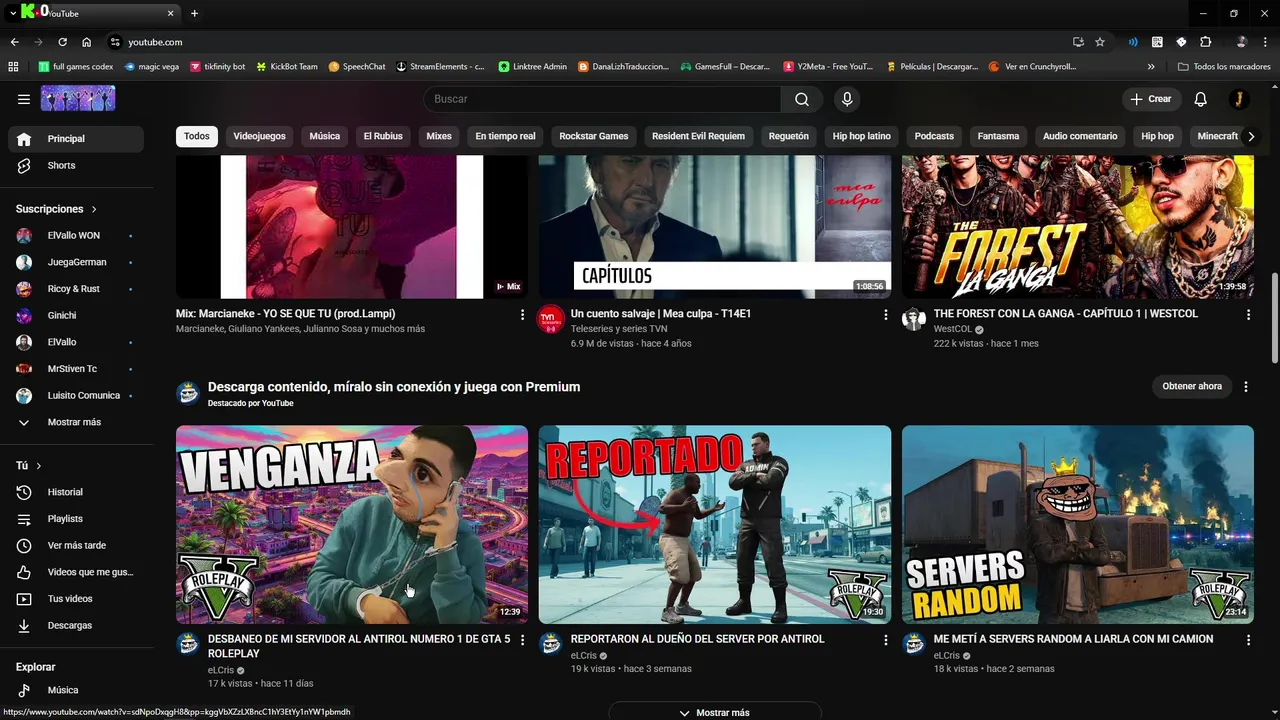Open the notifications bell
Screen dimensions: 1280x720
(1201, 99)
